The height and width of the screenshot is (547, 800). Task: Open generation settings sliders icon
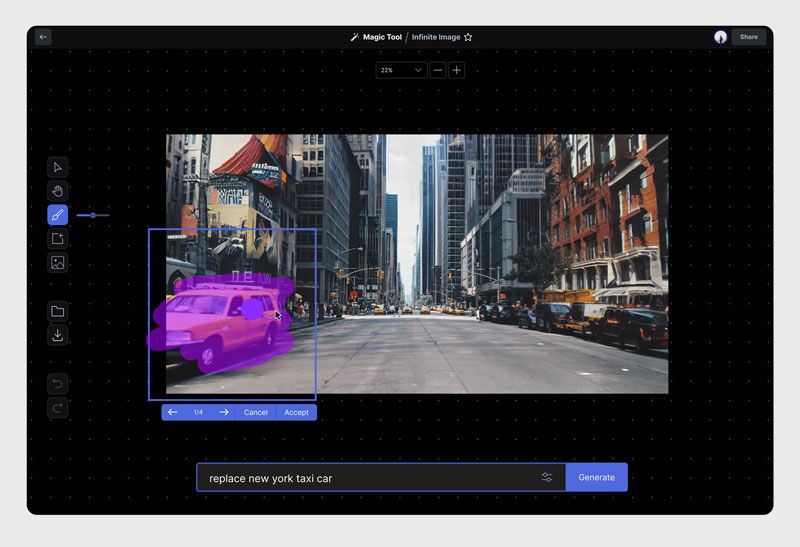(x=547, y=478)
